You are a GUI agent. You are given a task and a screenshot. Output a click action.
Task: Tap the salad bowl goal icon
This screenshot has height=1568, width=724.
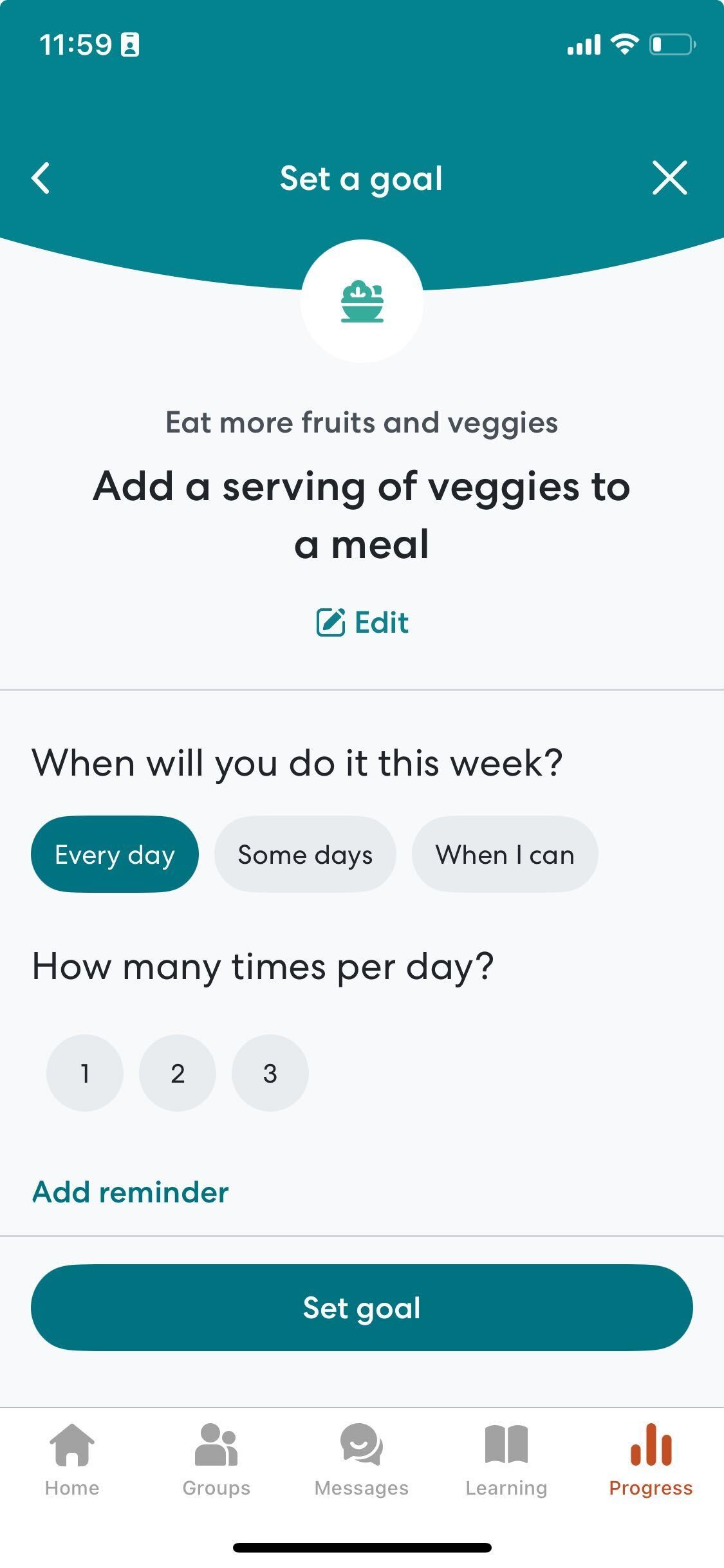pyautogui.click(x=362, y=301)
